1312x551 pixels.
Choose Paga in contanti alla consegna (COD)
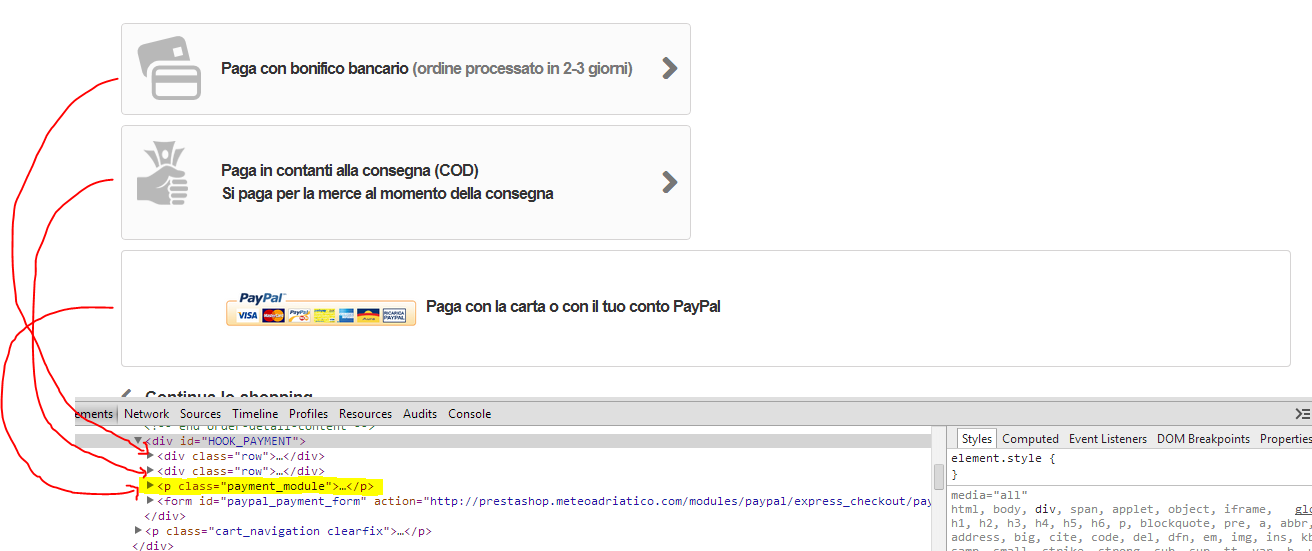pos(406,182)
